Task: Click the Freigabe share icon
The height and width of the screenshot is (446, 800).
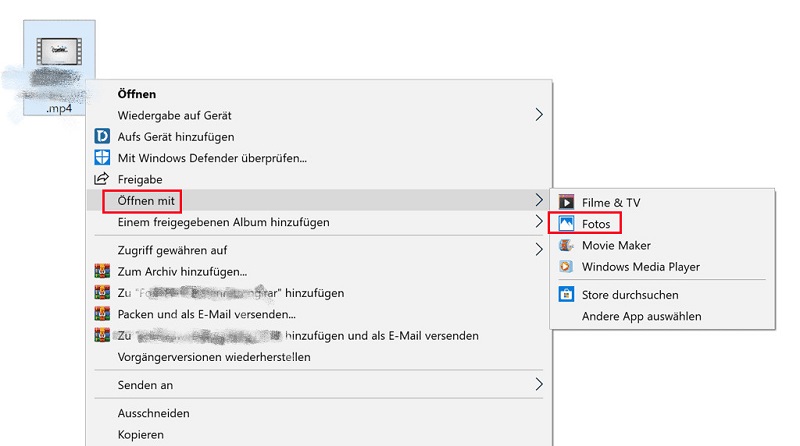Action: tap(102, 179)
